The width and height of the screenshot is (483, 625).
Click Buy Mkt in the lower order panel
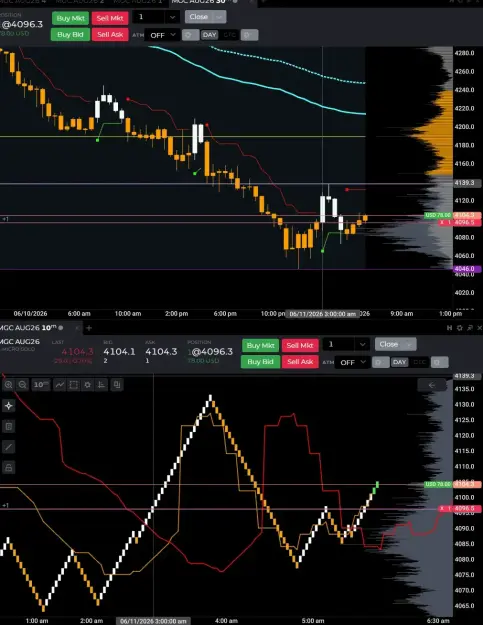click(260, 345)
